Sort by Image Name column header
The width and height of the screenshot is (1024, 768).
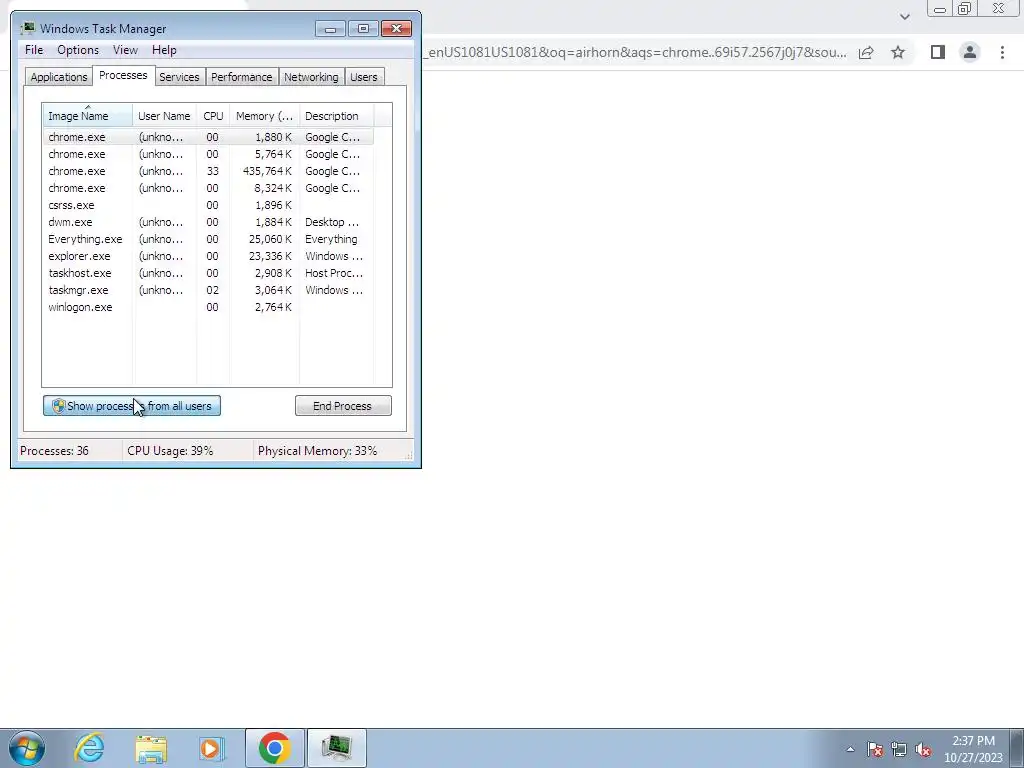click(x=88, y=116)
